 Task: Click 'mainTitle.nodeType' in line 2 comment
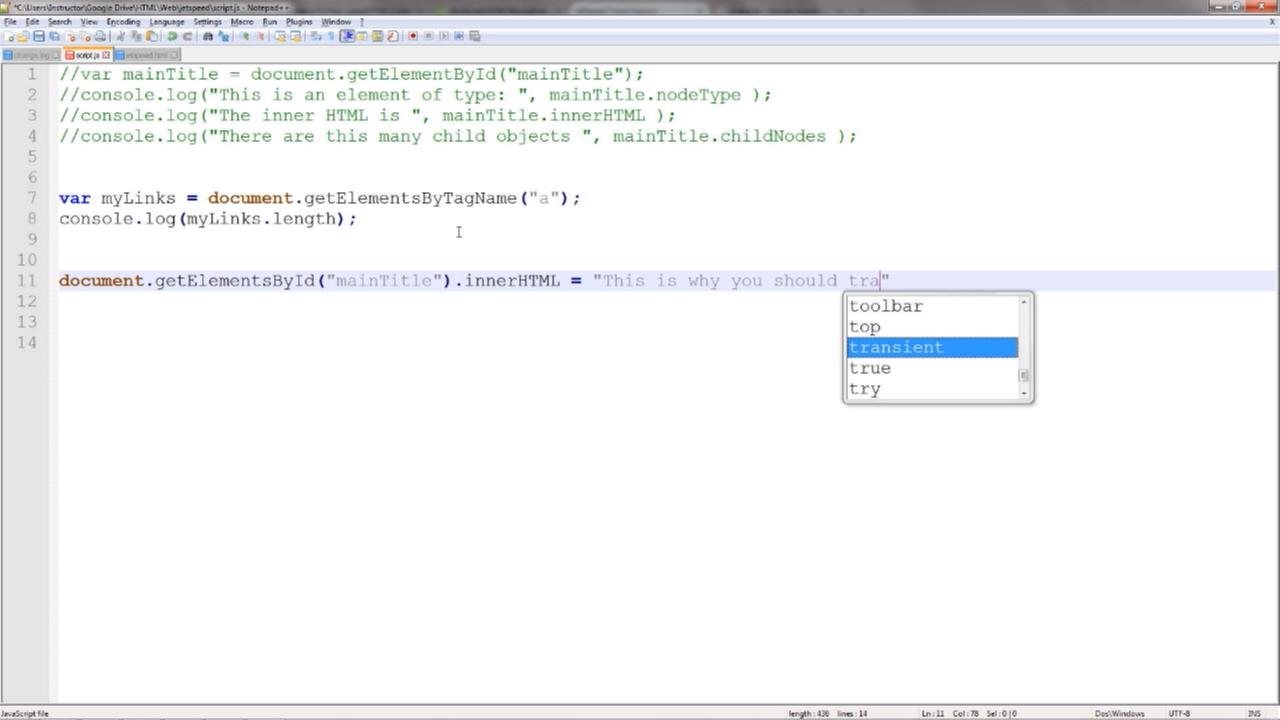point(645,95)
